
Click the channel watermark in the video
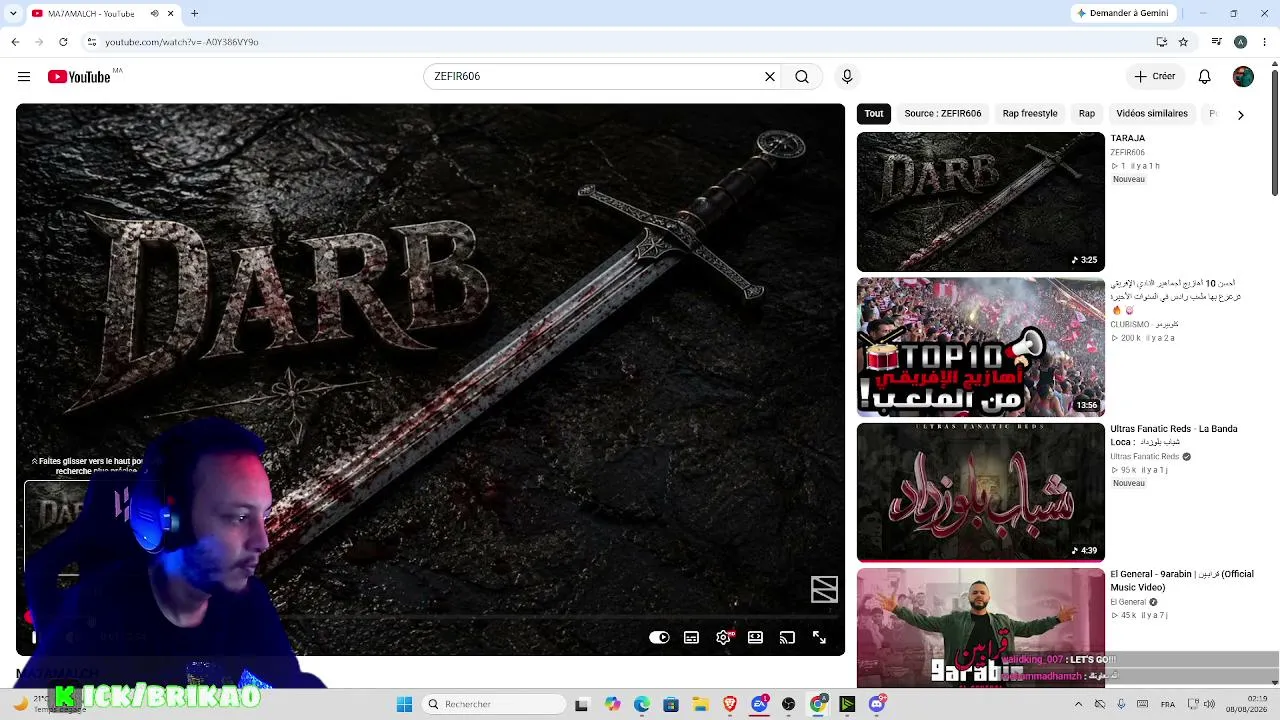[x=824, y=590]
